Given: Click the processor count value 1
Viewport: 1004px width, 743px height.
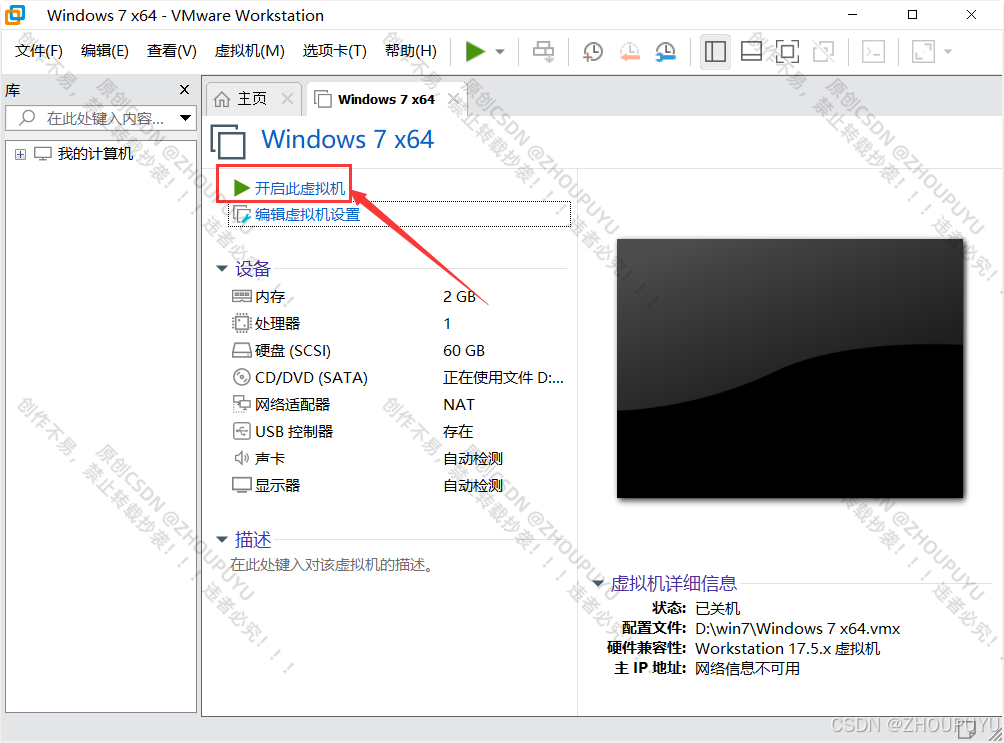Looking at the screenshot, I should pos(447,323).
